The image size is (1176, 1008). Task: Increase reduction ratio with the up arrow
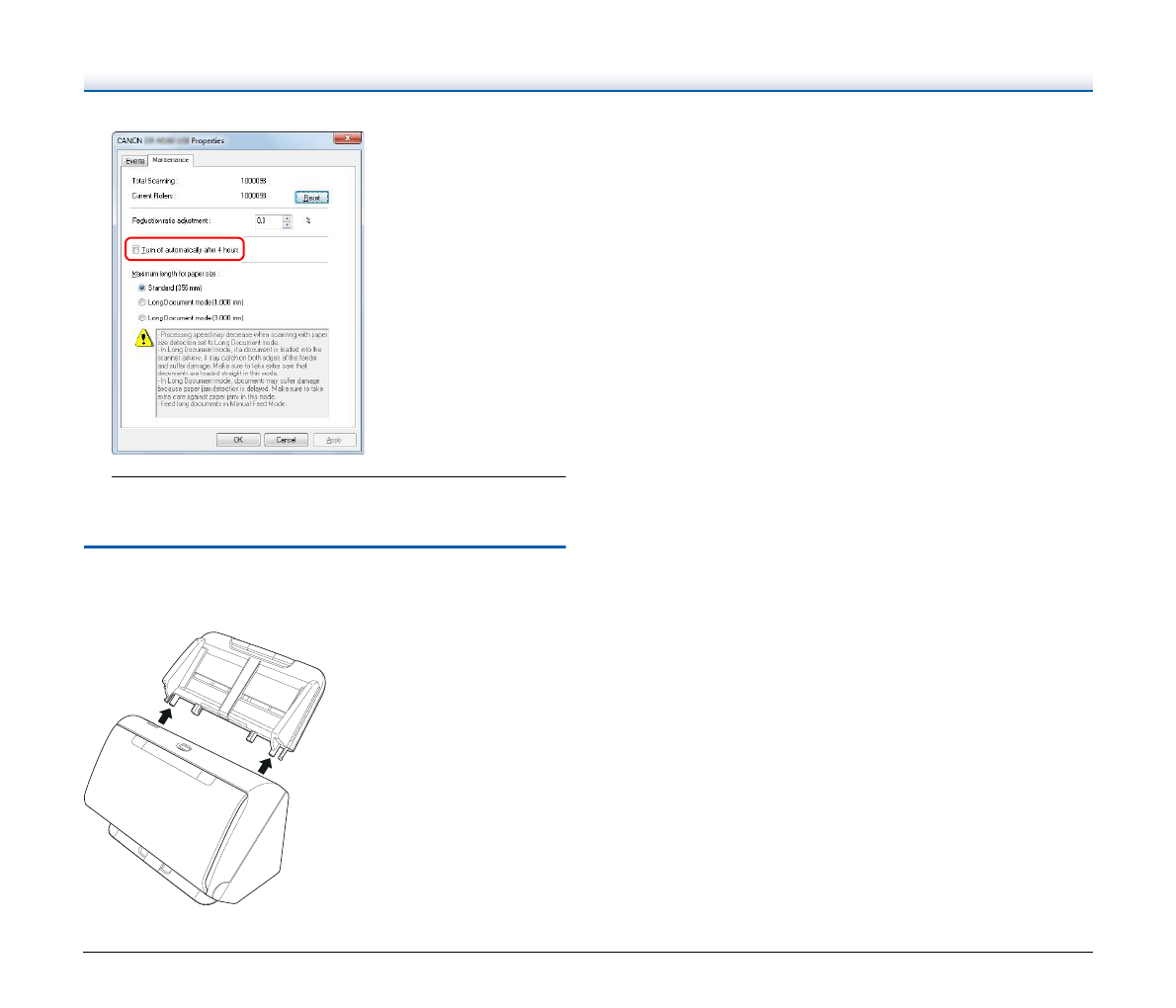click(288, 217)
